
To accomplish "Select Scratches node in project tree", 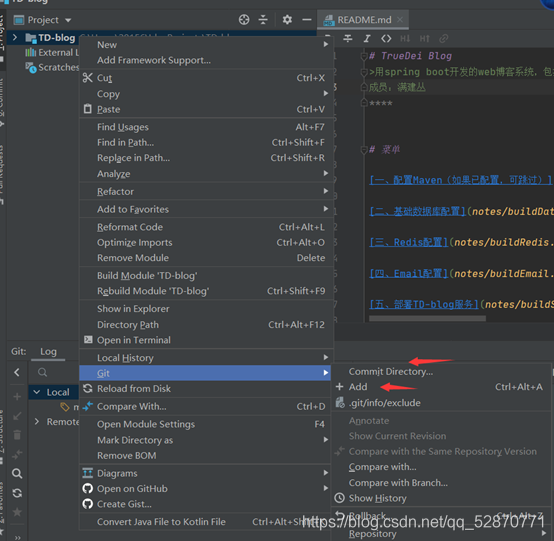I will 52,67.
